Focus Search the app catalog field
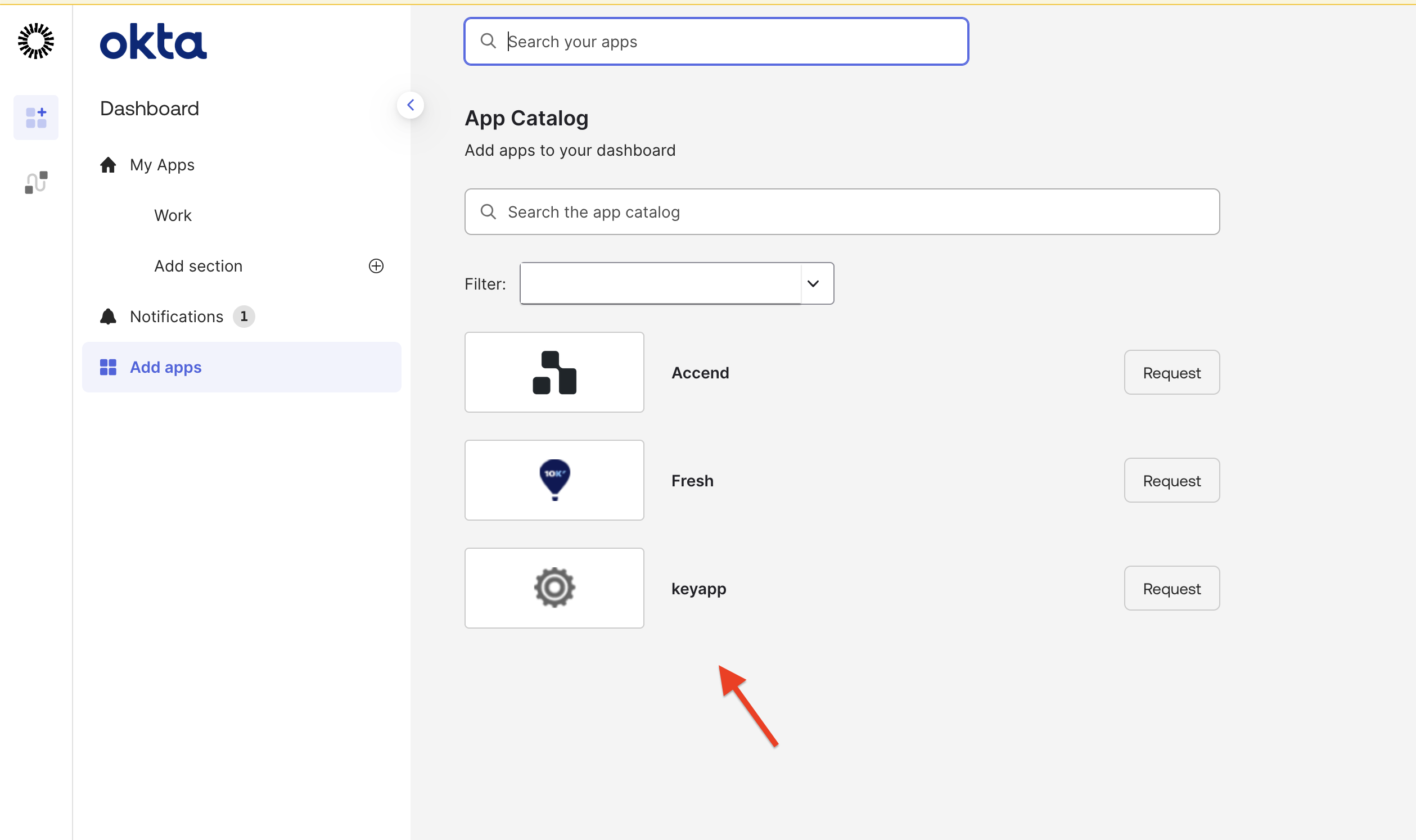1416x840 pixels. (x=842, y=212)
